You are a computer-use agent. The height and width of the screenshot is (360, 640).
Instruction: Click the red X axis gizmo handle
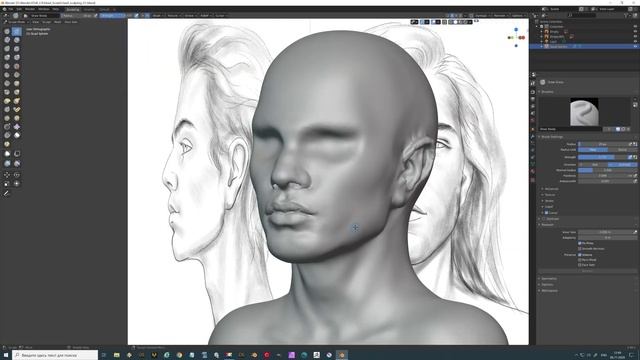tap(522, 38)
